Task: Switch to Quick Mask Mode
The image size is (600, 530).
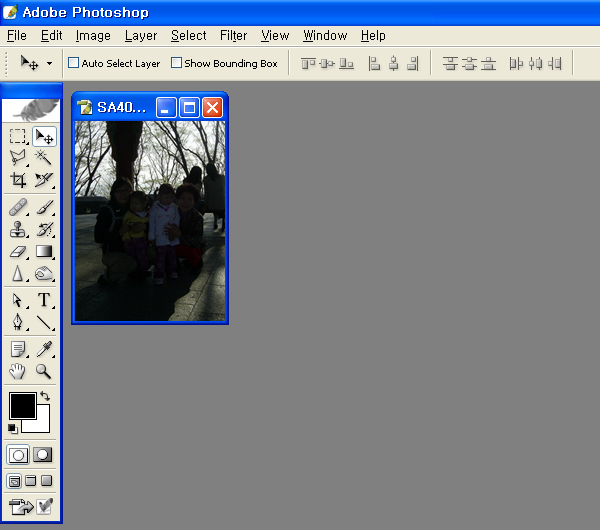Action: (42, 455)
